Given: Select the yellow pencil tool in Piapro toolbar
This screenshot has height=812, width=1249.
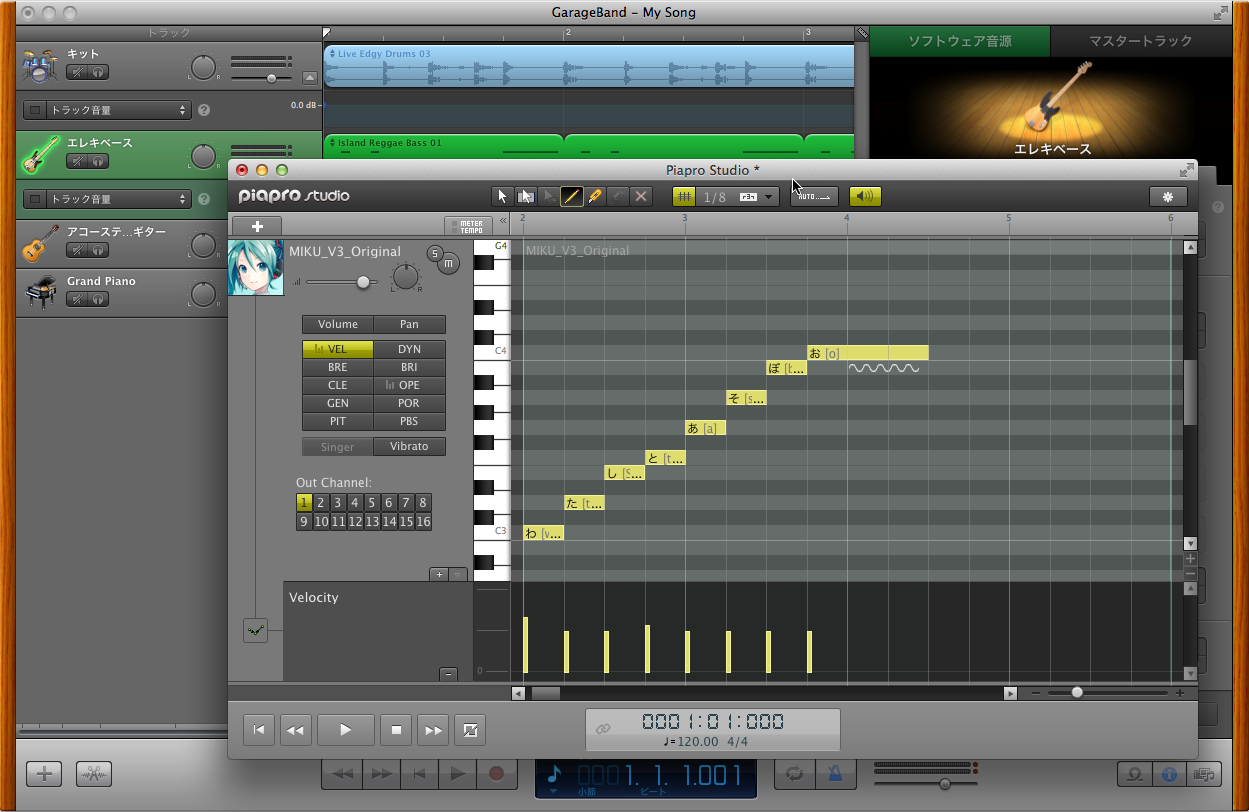Looking at the screenshot, I should click(595, 196).
